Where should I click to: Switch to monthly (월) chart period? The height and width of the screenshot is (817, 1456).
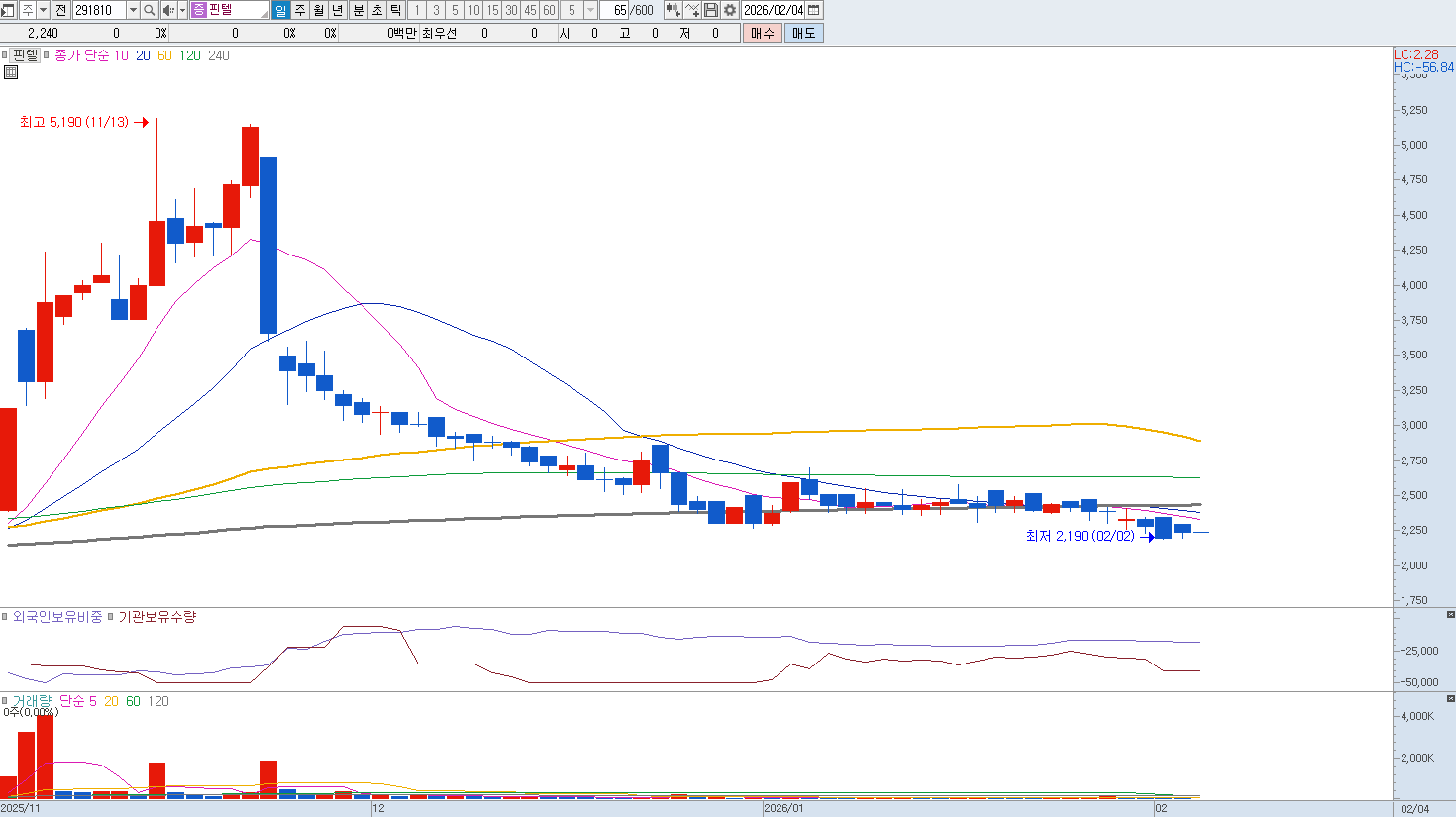pyautogui.click(x=319, y=10)
